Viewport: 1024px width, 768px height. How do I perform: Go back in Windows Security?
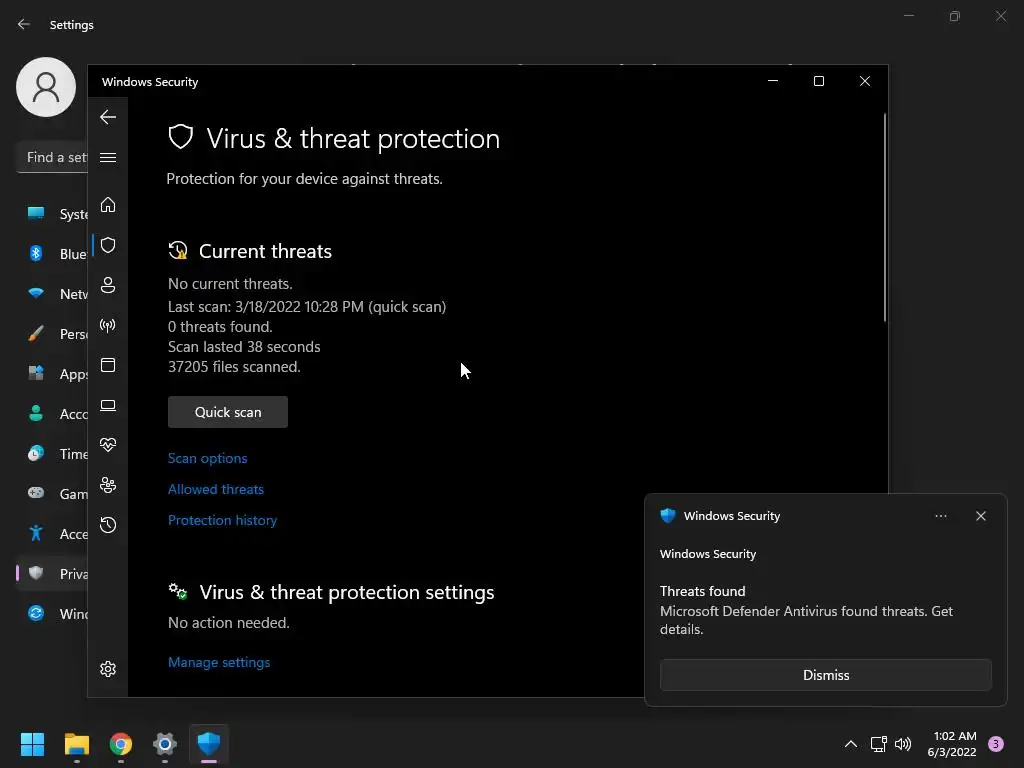tap(108, 117)
